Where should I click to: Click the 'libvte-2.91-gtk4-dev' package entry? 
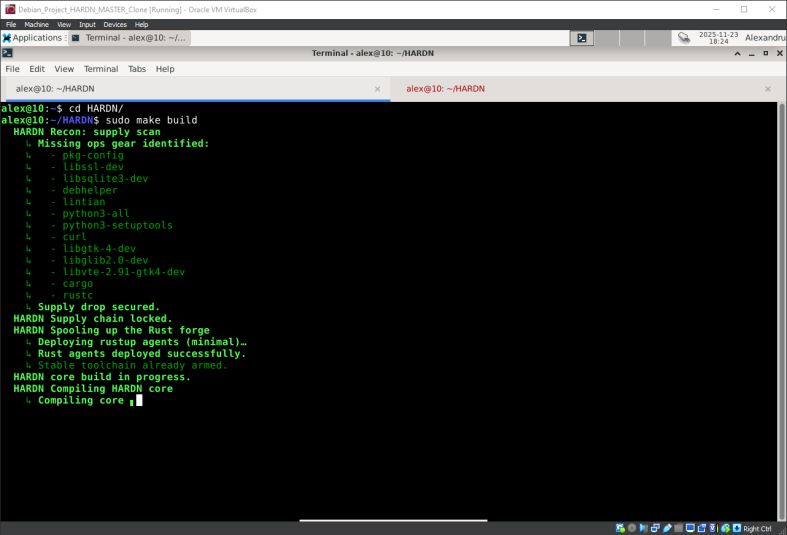123,272
